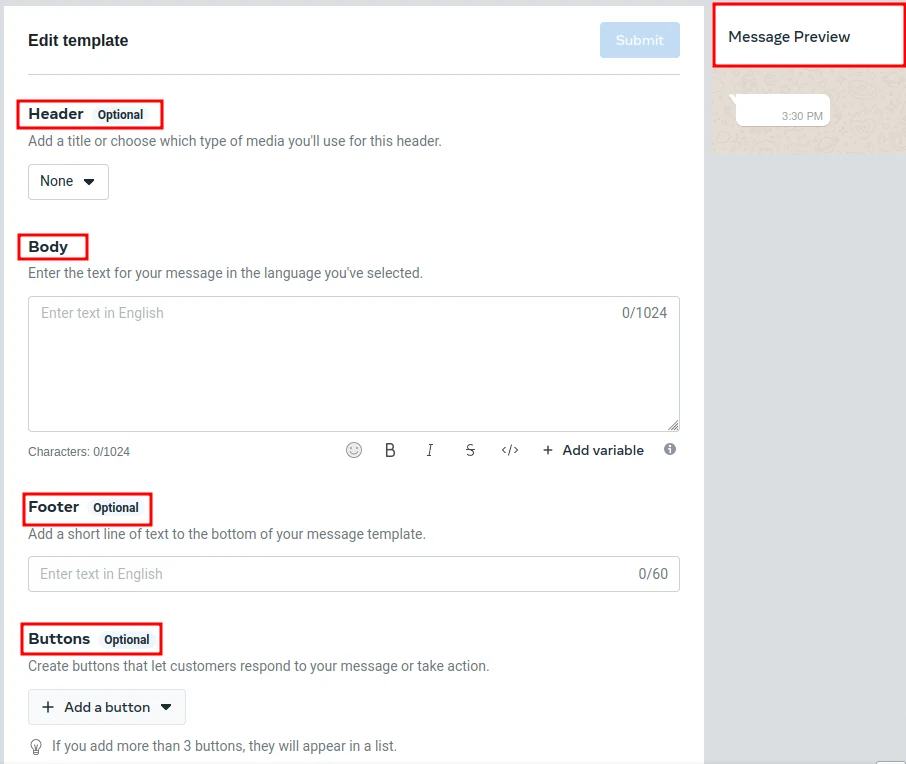Image resolution: width=906 pixels, height=764 pixels.
Task: Click the Add variable button
Action: point(593,450)
